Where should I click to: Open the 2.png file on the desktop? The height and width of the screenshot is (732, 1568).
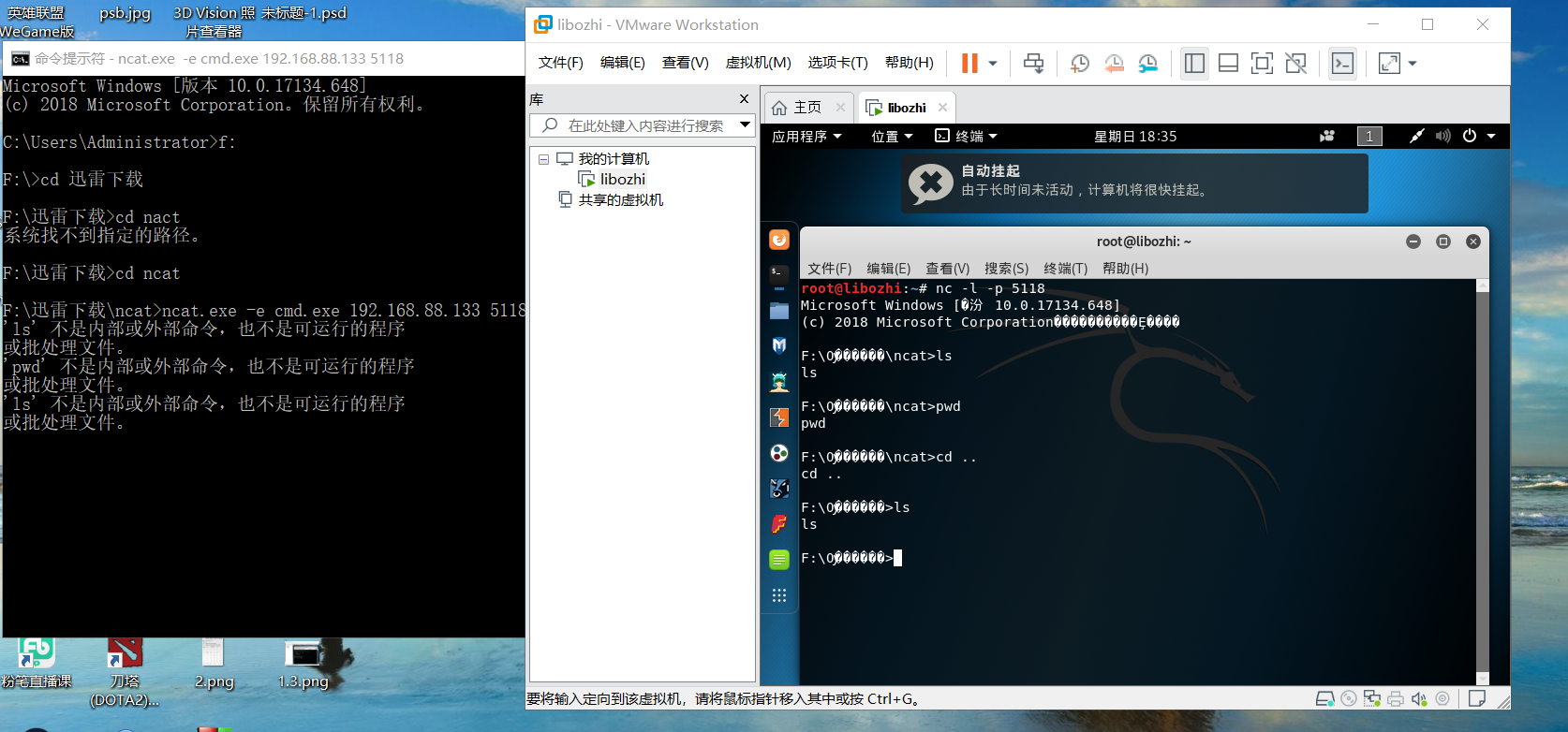coord(214,664)
